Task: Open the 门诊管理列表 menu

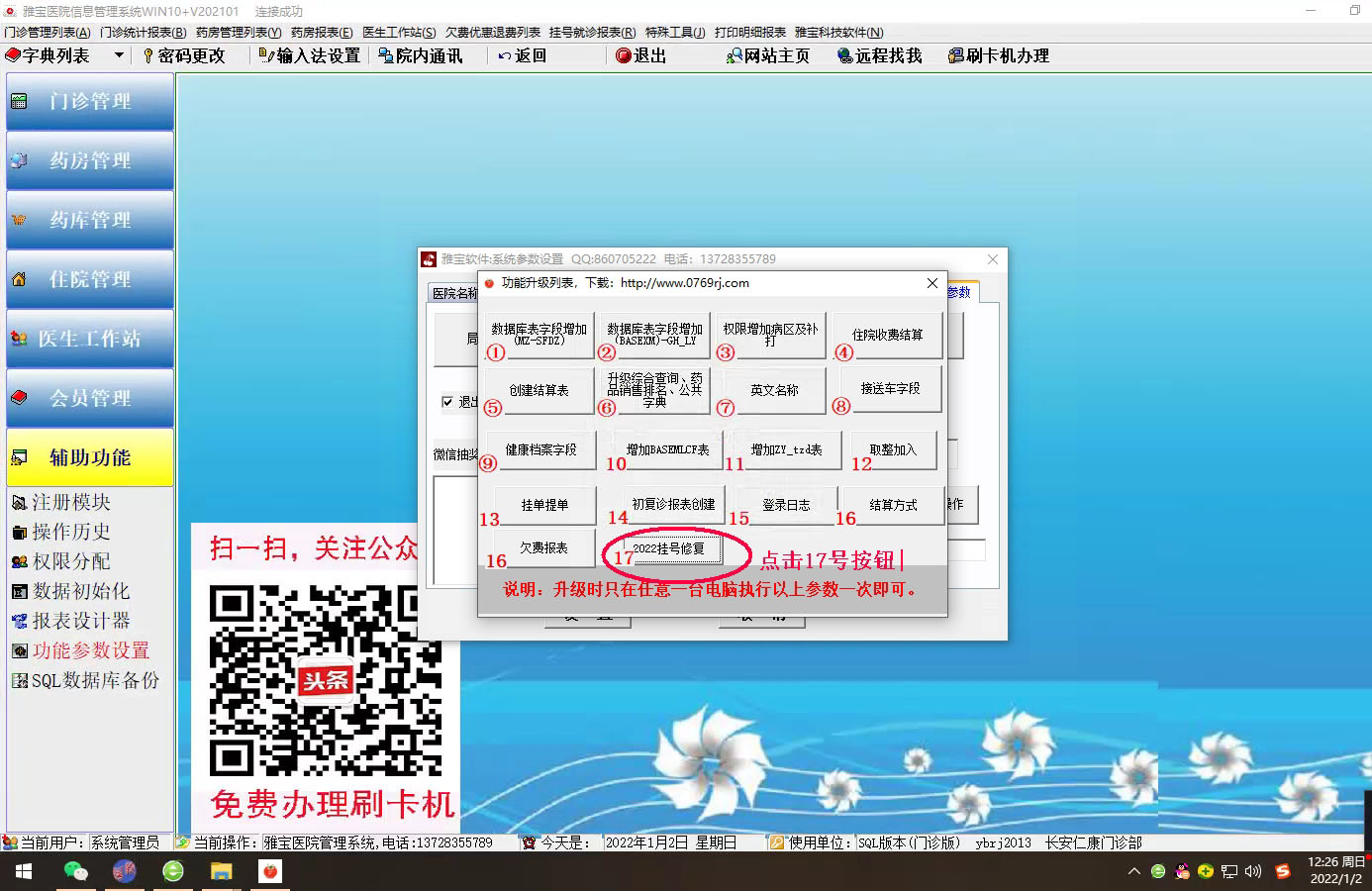Action: [47, 33]
